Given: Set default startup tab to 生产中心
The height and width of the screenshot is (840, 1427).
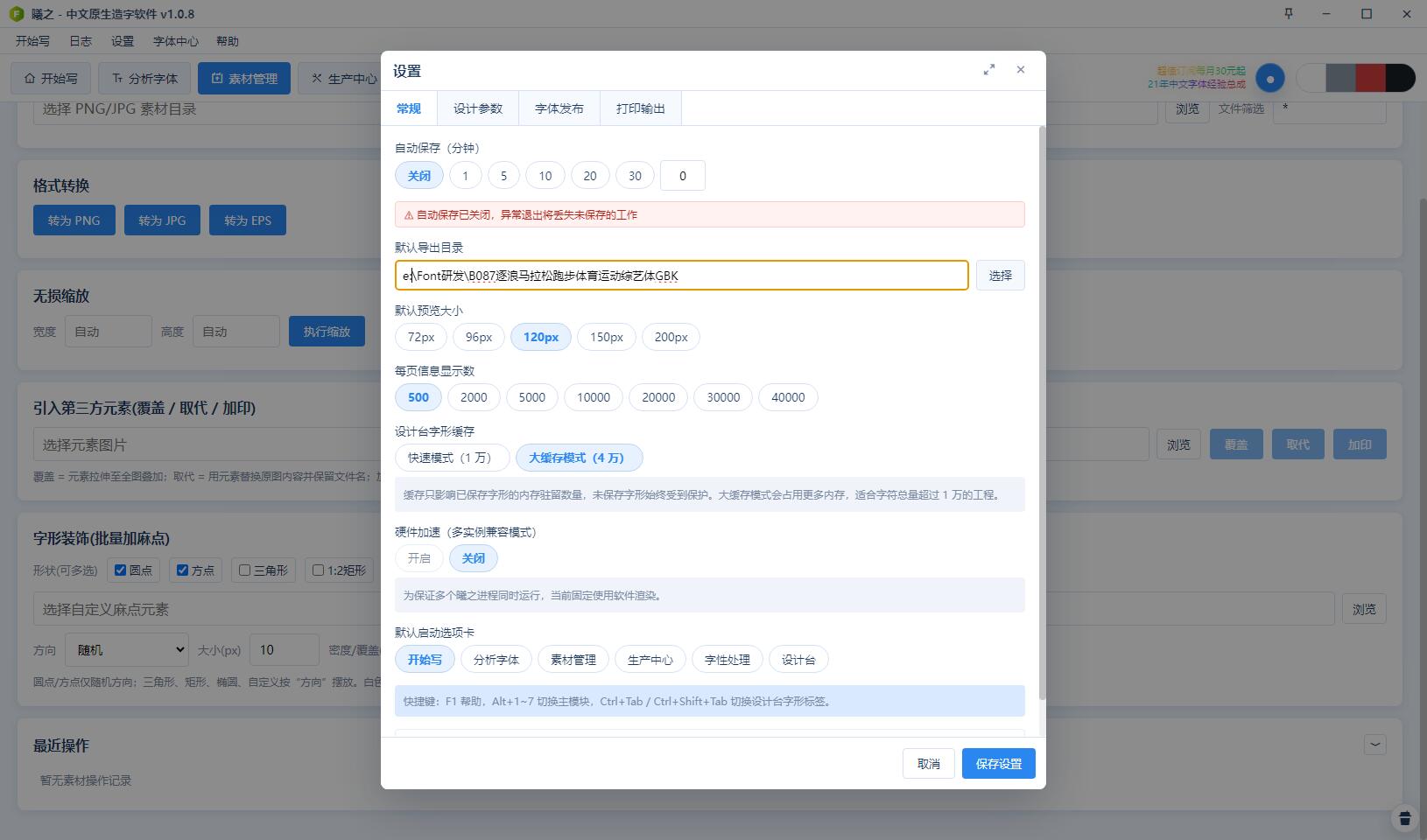Looking at the screenshot, I should click(x=650, y=660).
